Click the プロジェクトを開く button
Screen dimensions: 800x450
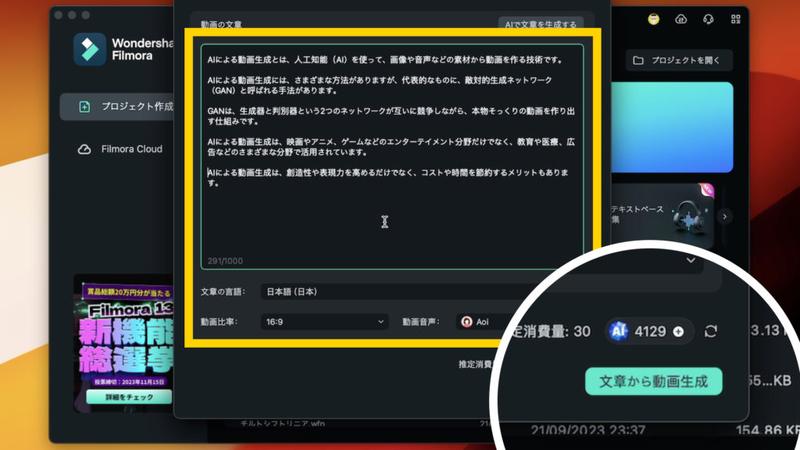tap(679, 60)
